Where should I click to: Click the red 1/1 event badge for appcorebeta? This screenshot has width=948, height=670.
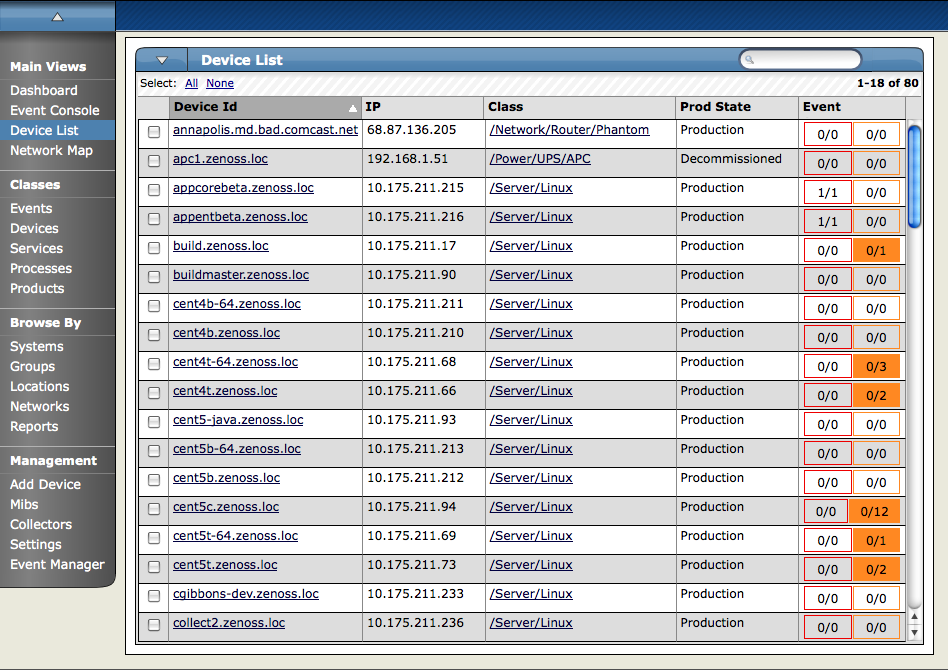pyautogui.click(x=827, y=192)
